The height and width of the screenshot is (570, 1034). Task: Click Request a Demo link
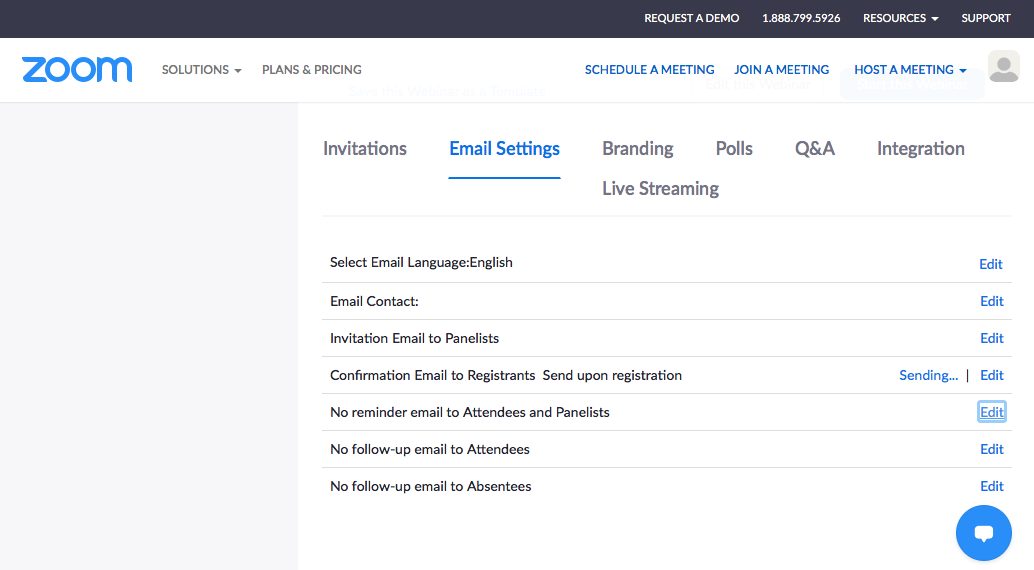click(x=691, y=18)
